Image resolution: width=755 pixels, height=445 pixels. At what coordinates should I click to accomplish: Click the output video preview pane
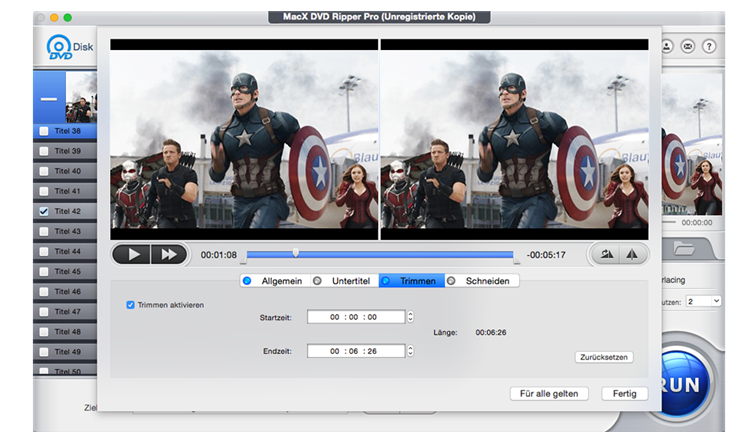click(515, 140)
